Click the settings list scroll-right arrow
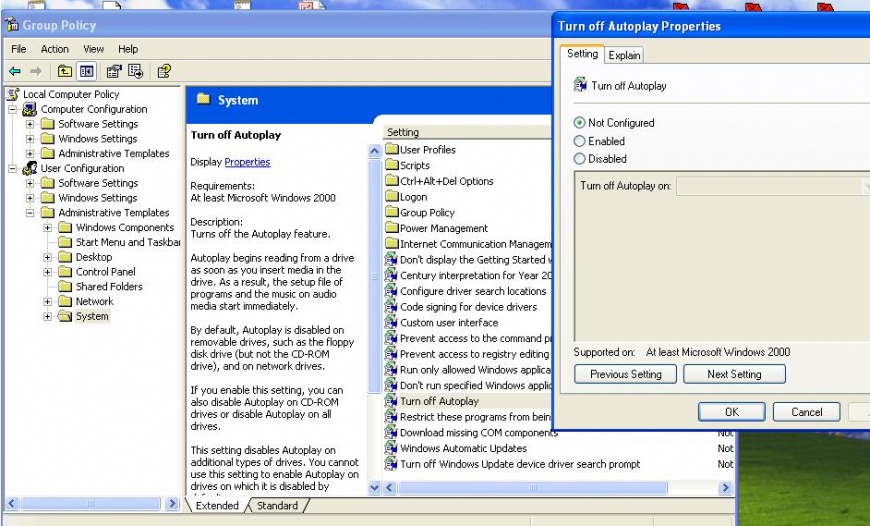870x526 pixels. click(725, 488)
